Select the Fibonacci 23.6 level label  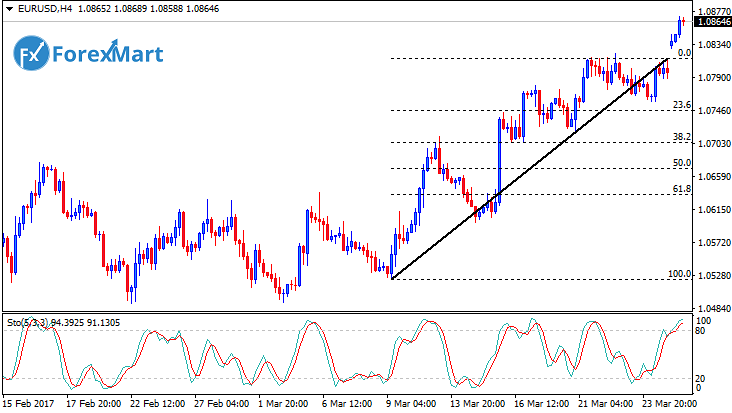click(x=682, y=105)
